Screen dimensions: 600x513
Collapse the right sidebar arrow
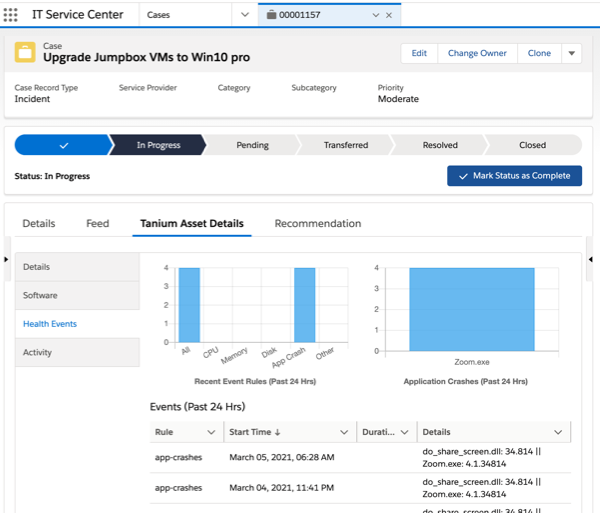pos(590,260)
